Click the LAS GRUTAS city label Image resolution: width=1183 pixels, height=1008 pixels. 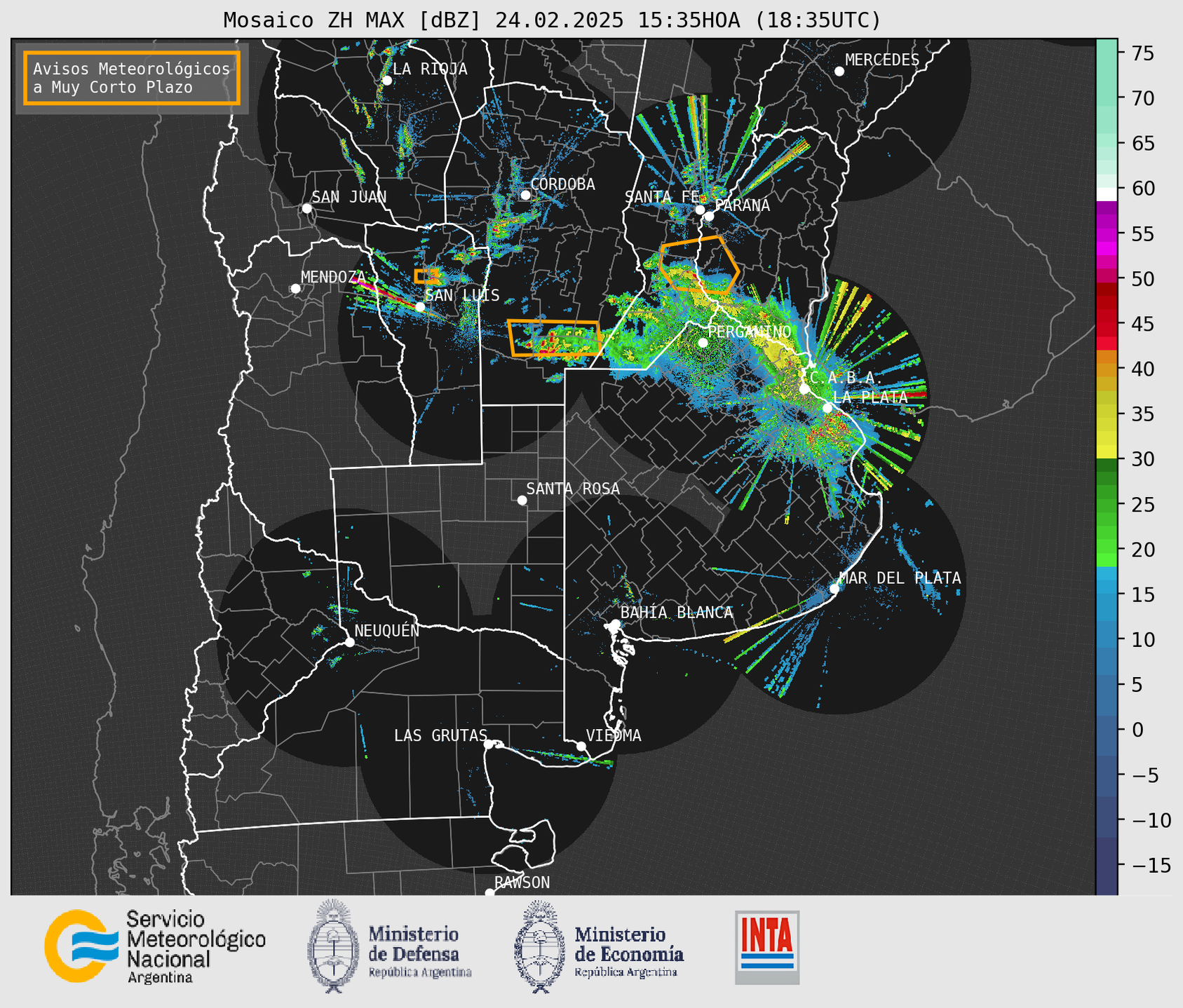point(440,735)
